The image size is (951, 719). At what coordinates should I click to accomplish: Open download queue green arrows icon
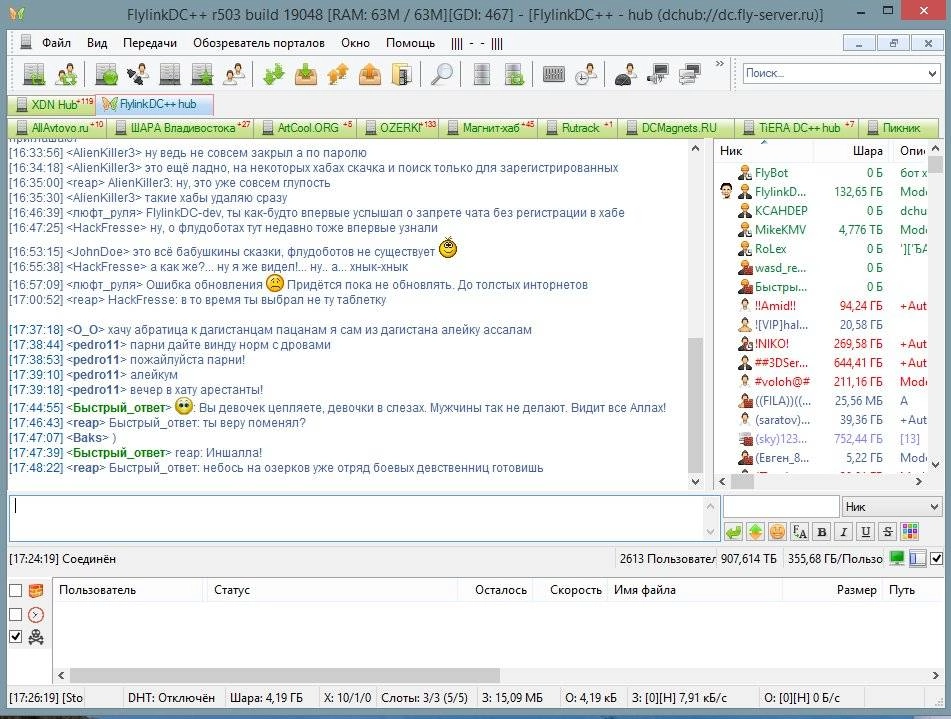[x=274, y=74]
